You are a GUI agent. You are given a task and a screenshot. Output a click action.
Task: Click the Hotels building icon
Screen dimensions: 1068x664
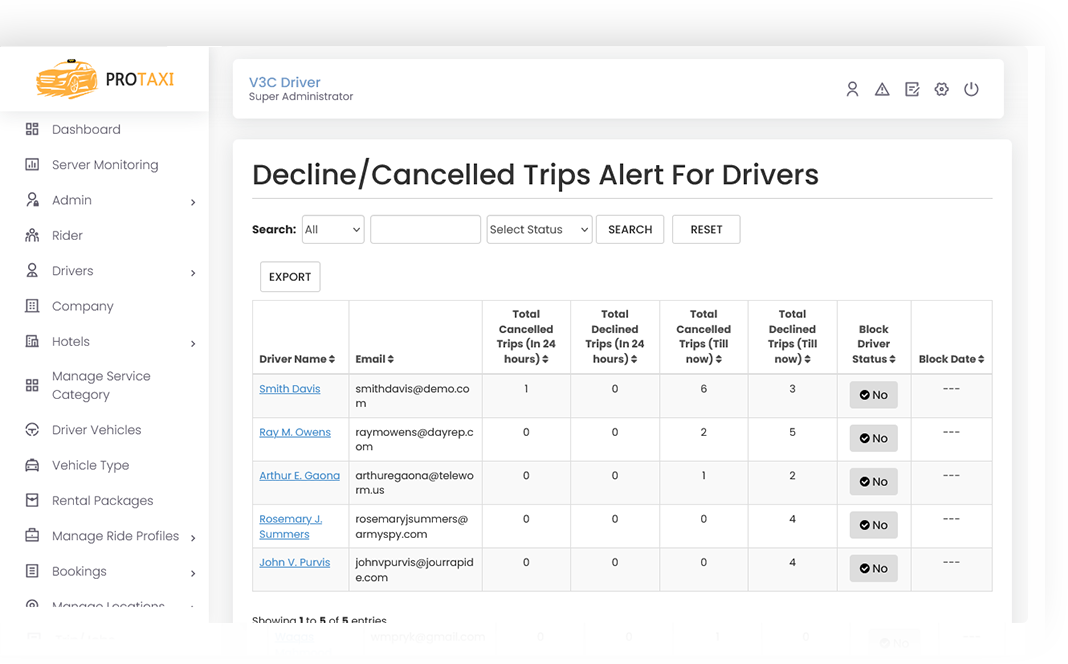pos(32,341)
